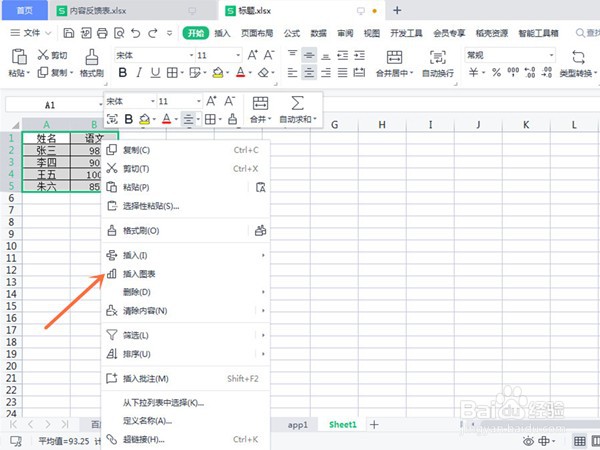Choose 选择性粘贴(S) from context menu
This screenshot has height=450, width=600.
(186, 206)
